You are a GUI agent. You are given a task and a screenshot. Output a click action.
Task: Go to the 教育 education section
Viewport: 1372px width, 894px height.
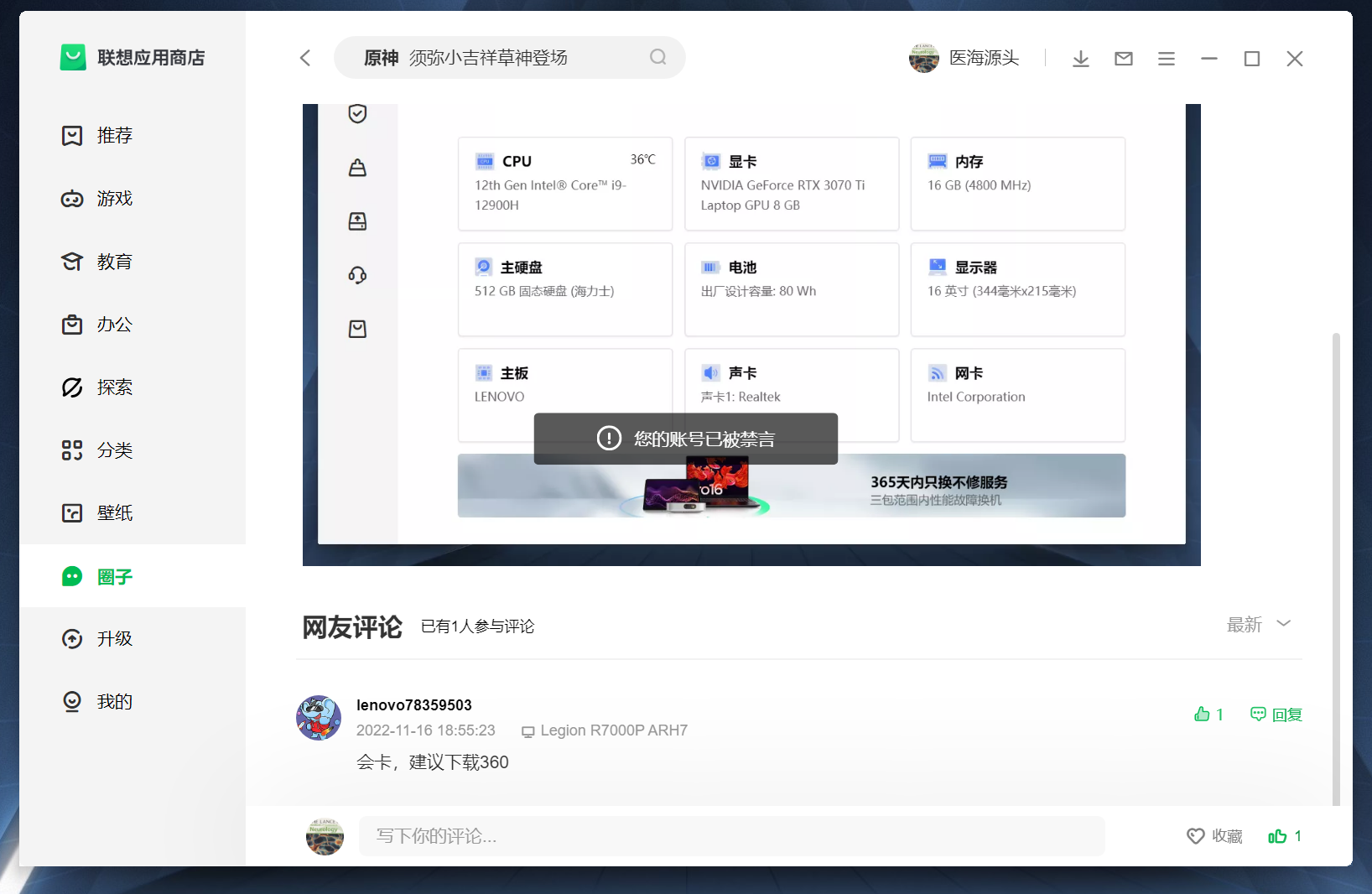(133, 262)
